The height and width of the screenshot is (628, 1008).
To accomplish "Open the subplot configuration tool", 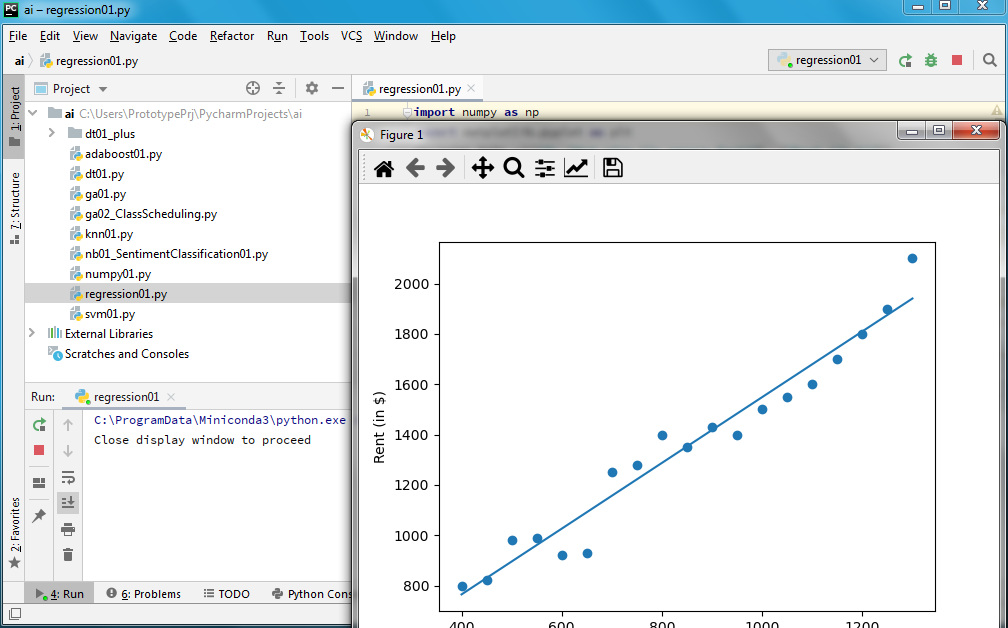I will [544, 168].
